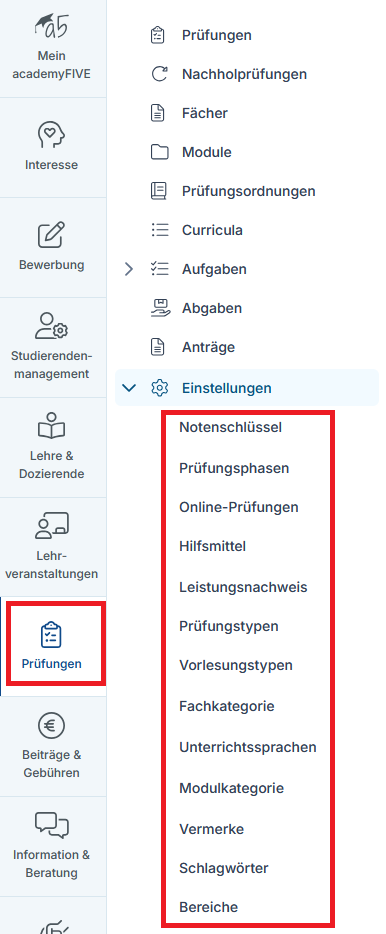Click the document icon beside Anträge
Image resolution: width=386 pixels, height=934 pixels.
coord(157,347)
